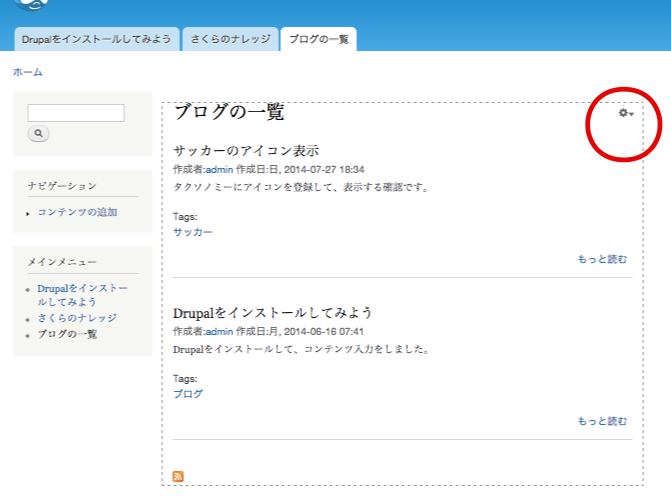The height and width of the screenshot is (504, 671).
Task: Open the Drupalをインストールしてみよう top tab
Action: click(97, 39)
